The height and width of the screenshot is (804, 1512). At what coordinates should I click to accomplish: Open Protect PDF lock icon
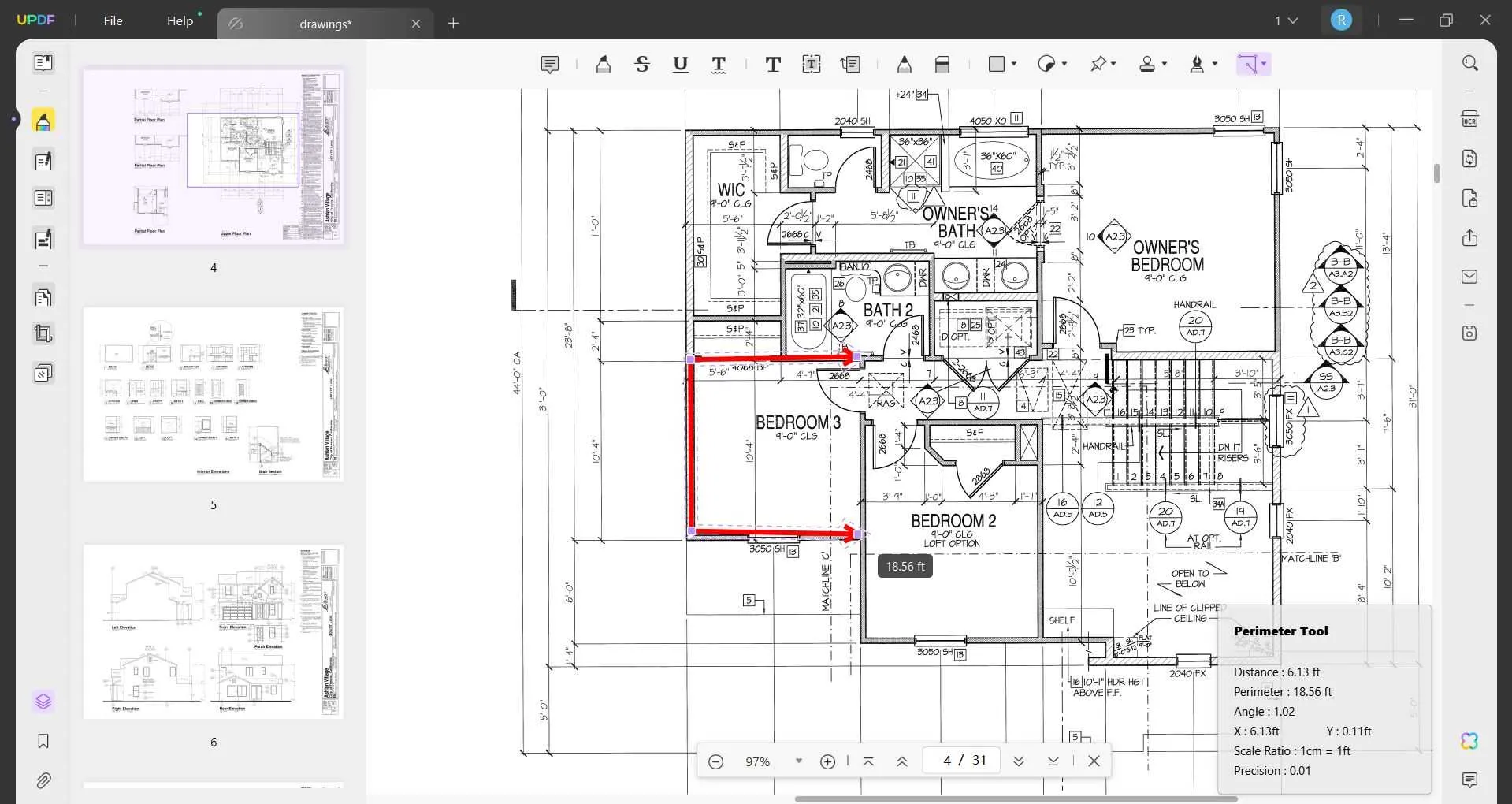tap(1469, 198)
